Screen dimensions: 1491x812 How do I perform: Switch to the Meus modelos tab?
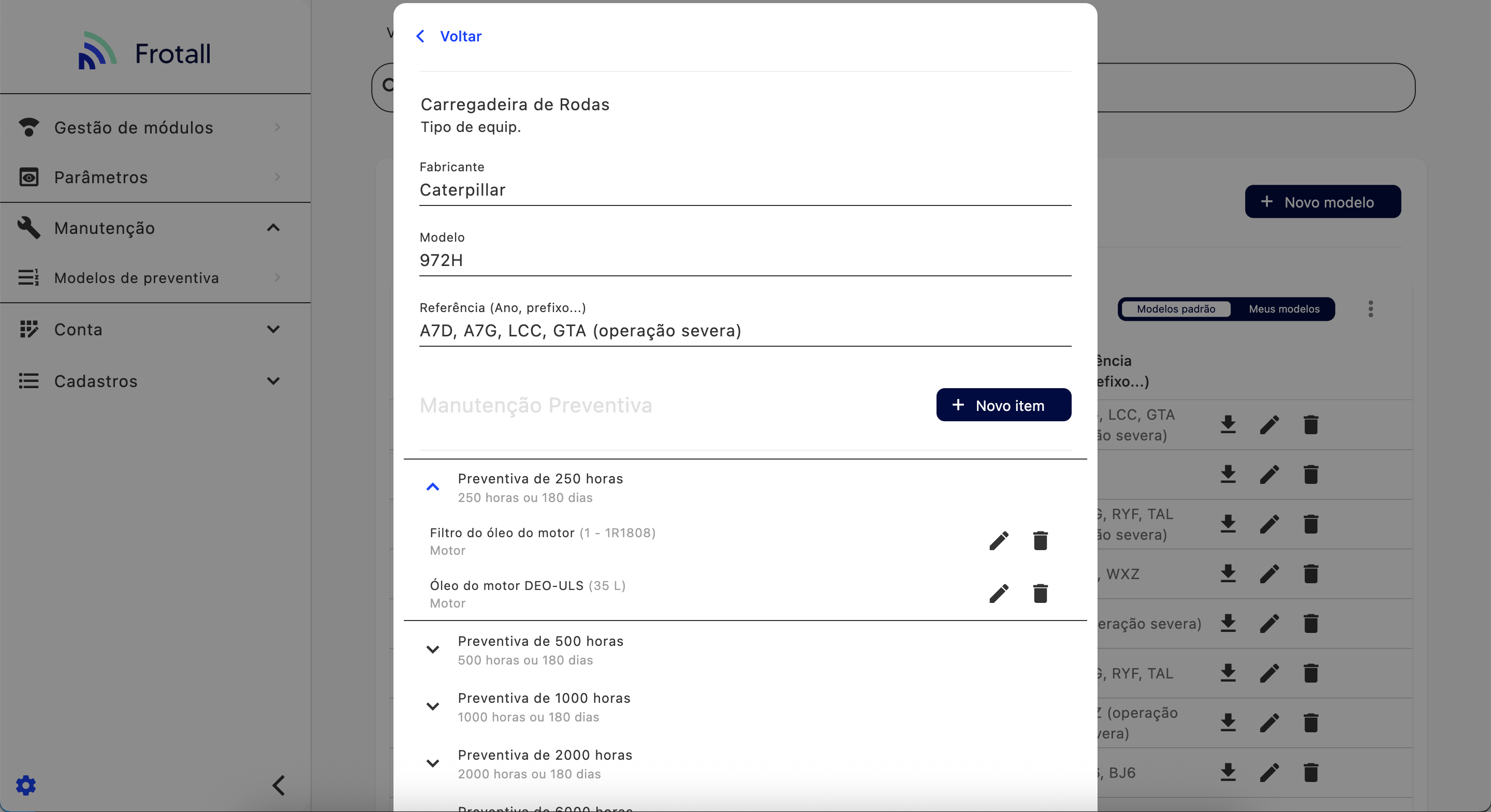pyautogui.click(x=1284, y=309)
